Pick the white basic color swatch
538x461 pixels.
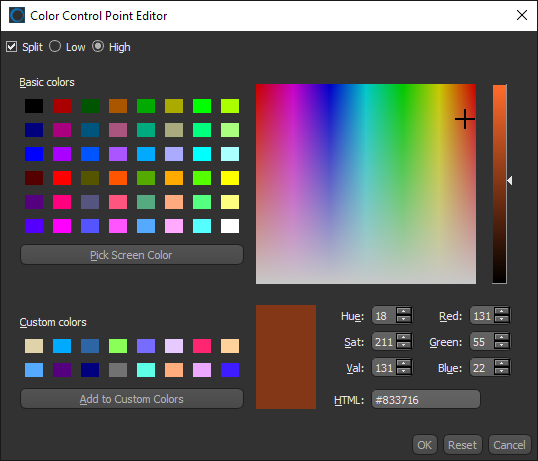pyautogui.click(x=230, y=226)
